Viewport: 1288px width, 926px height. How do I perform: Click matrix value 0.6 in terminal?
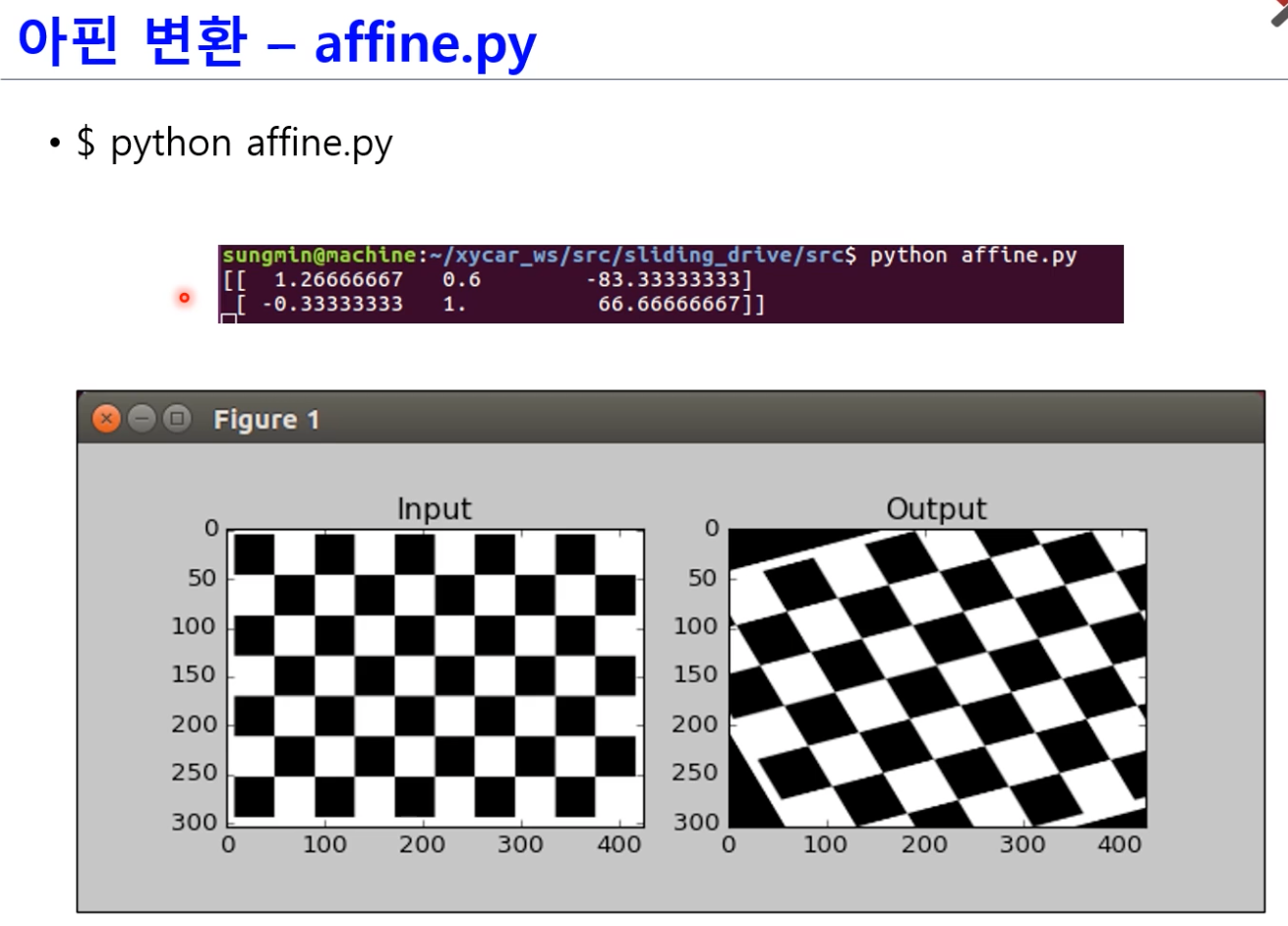pos(461,279)
